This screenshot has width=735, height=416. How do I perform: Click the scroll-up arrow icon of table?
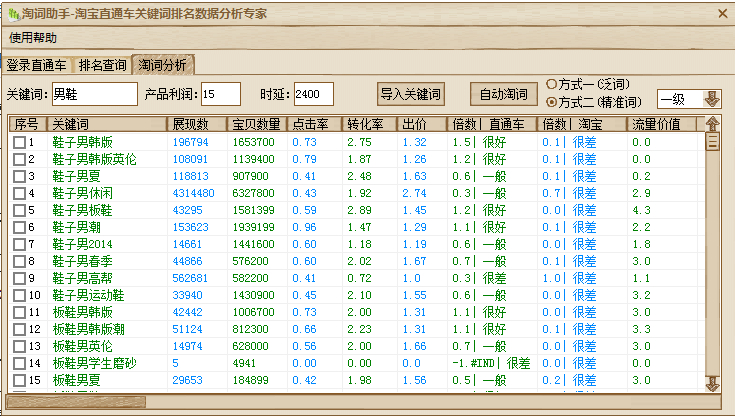click(x=712, y=124)
